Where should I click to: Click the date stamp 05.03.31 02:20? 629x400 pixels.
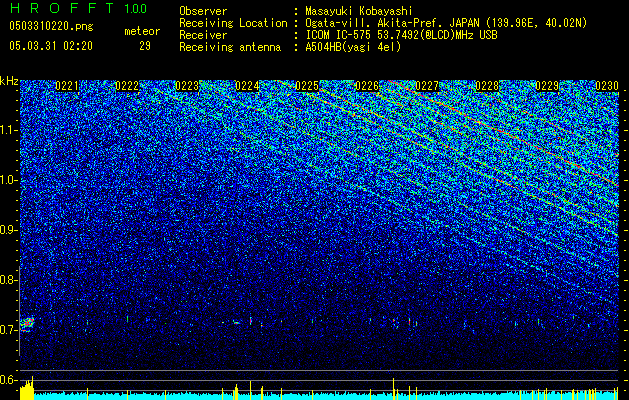(51, 46)
